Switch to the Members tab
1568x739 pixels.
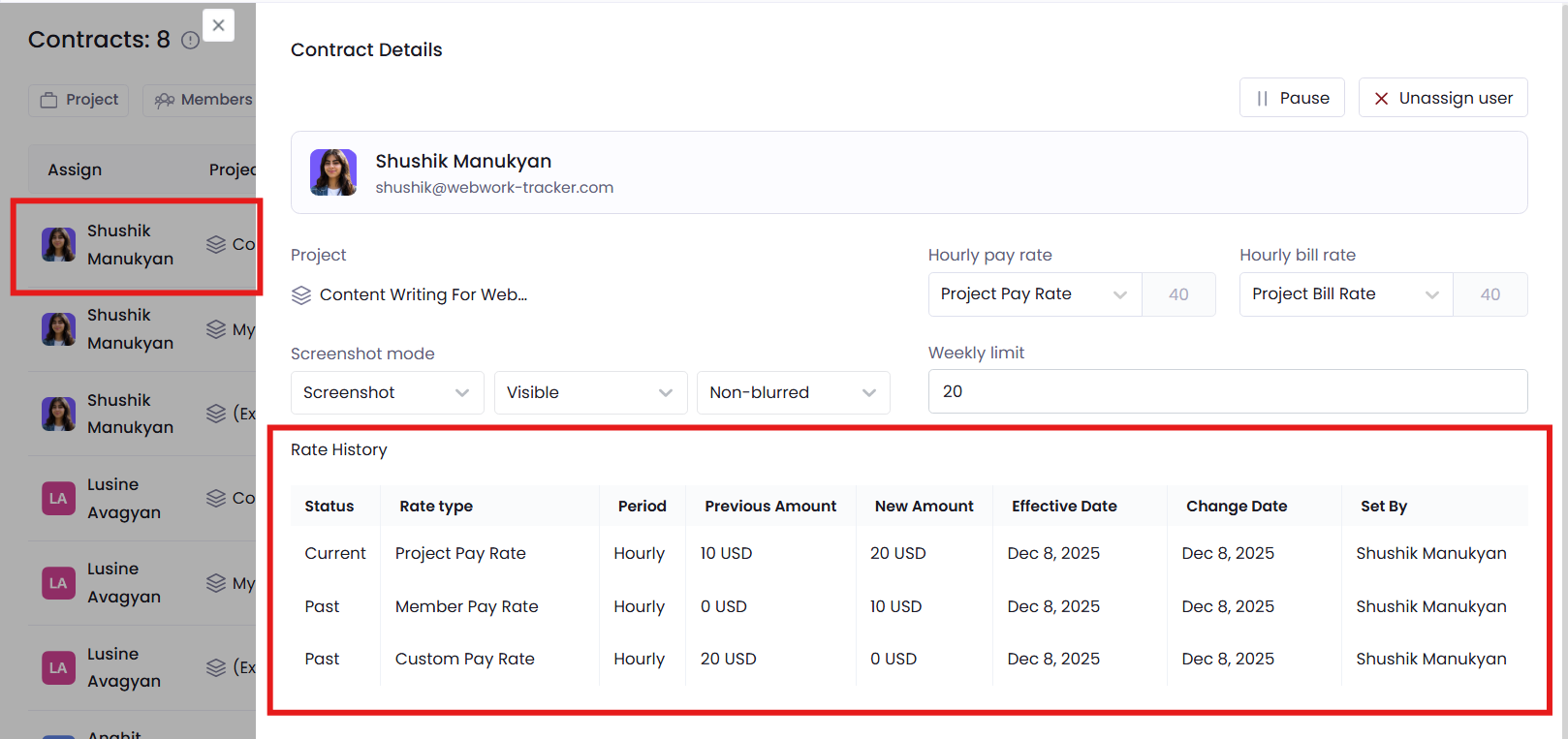click(204, 100)
